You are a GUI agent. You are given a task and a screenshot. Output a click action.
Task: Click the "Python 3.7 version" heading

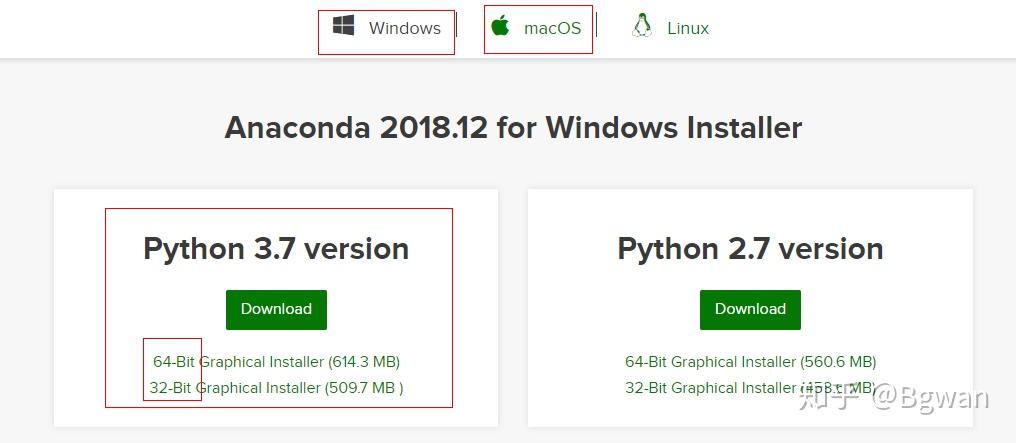pyautogui.click(x=276, y=249)
